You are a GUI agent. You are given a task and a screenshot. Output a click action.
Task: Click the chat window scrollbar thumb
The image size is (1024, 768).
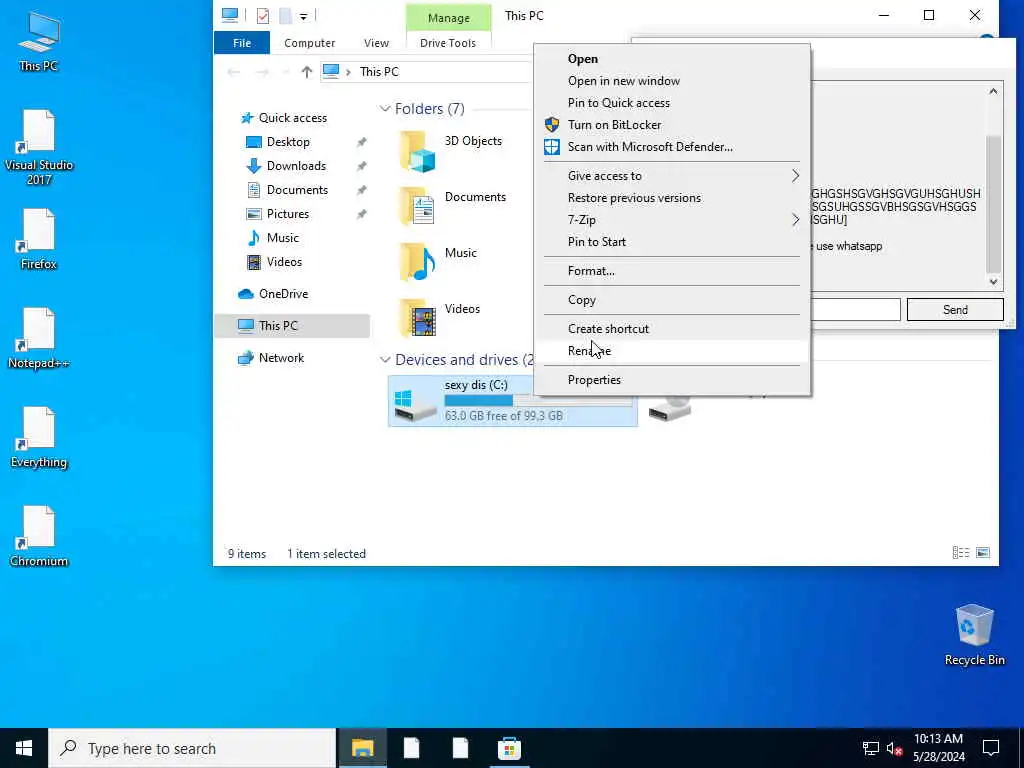point(993,204)
